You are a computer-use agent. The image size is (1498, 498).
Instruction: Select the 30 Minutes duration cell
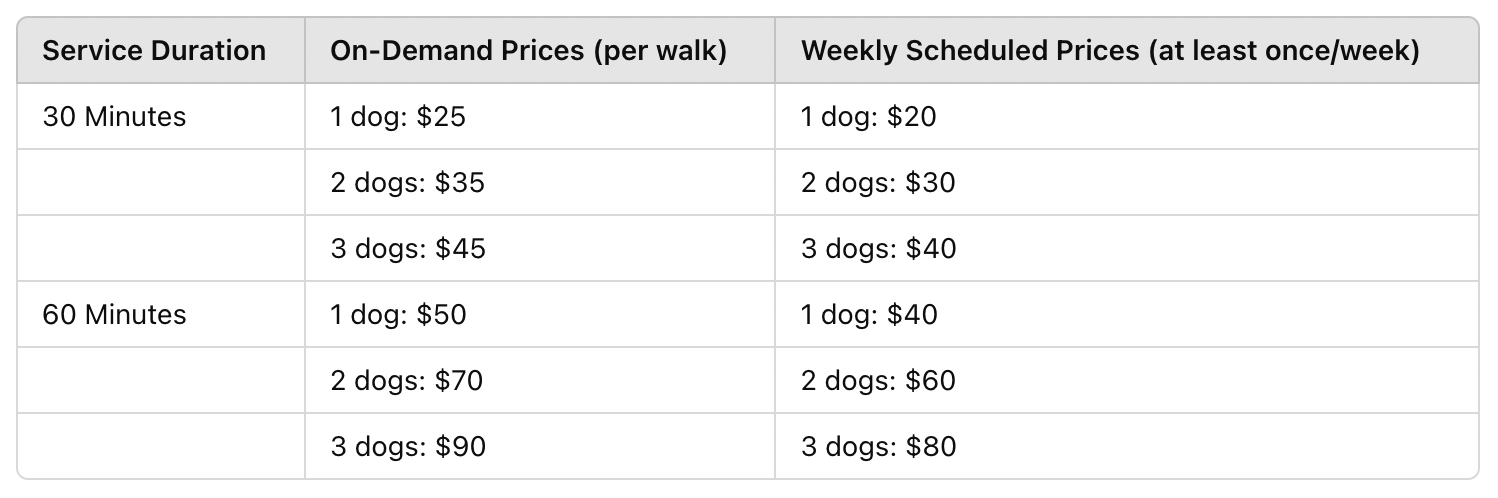click(114, 117)
